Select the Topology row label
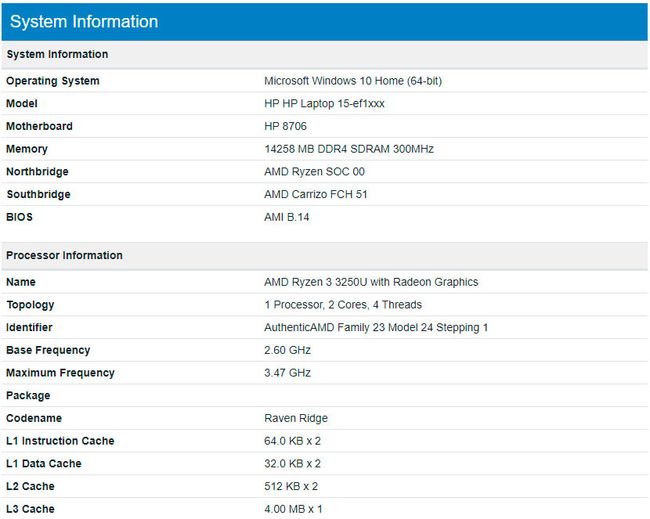Image resolution: width=650 pixels, height=519 pixels. [x=30, y=305]
